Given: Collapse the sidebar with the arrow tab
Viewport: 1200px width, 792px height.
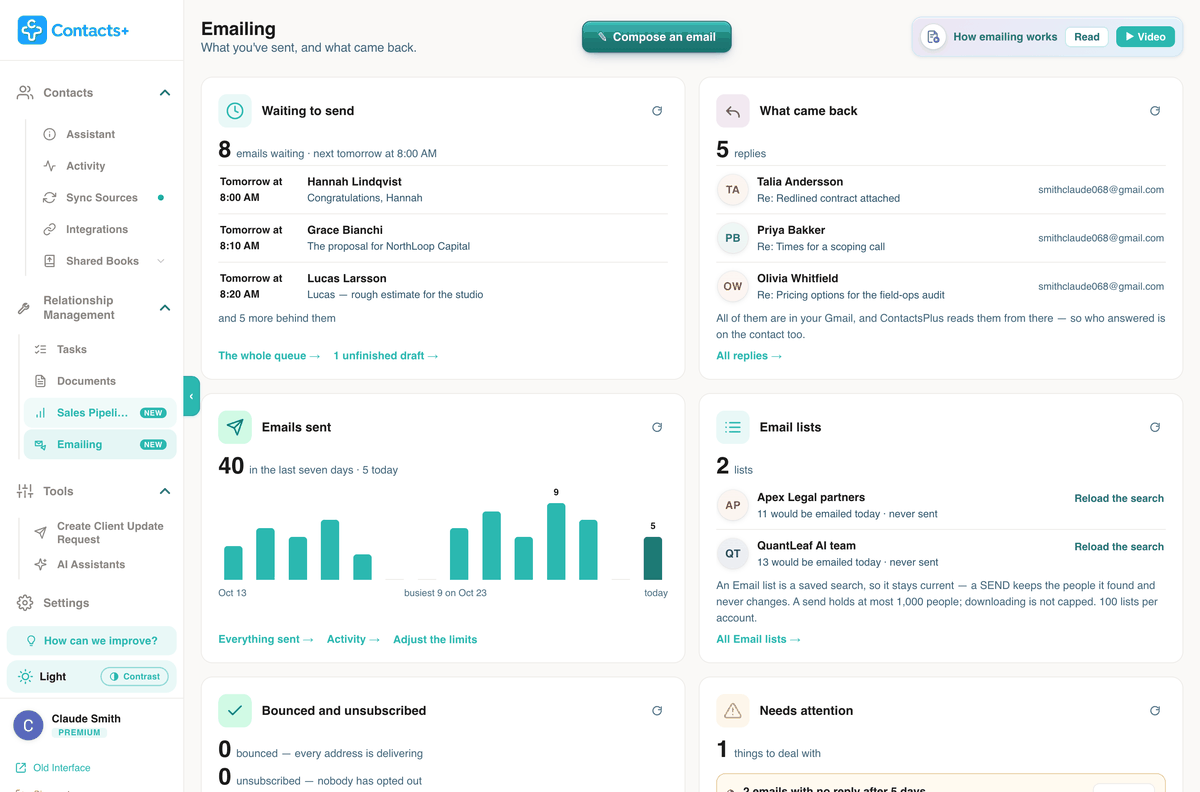Looking at the screenshot, I should pos(191,396).
